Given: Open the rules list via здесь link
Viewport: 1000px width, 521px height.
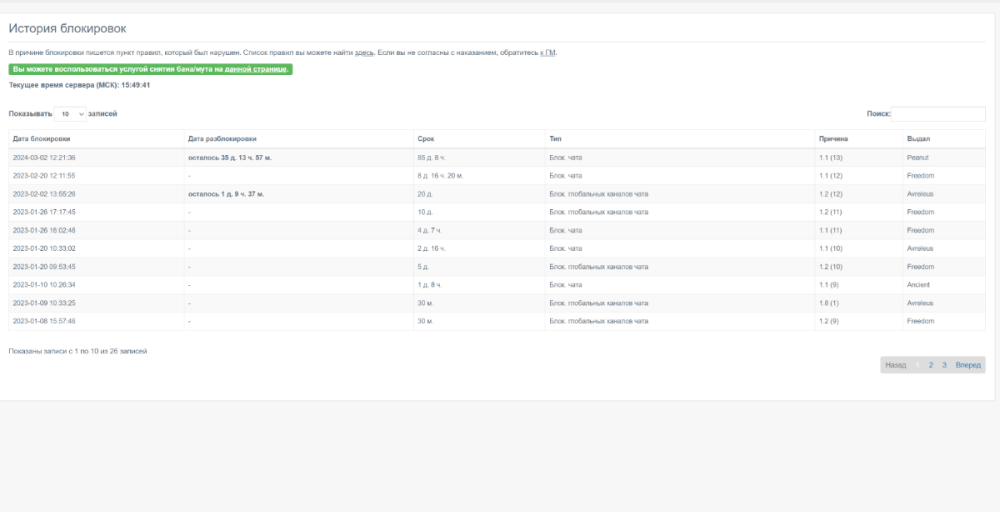Looking at the screenshot, I should coord(365,52).
